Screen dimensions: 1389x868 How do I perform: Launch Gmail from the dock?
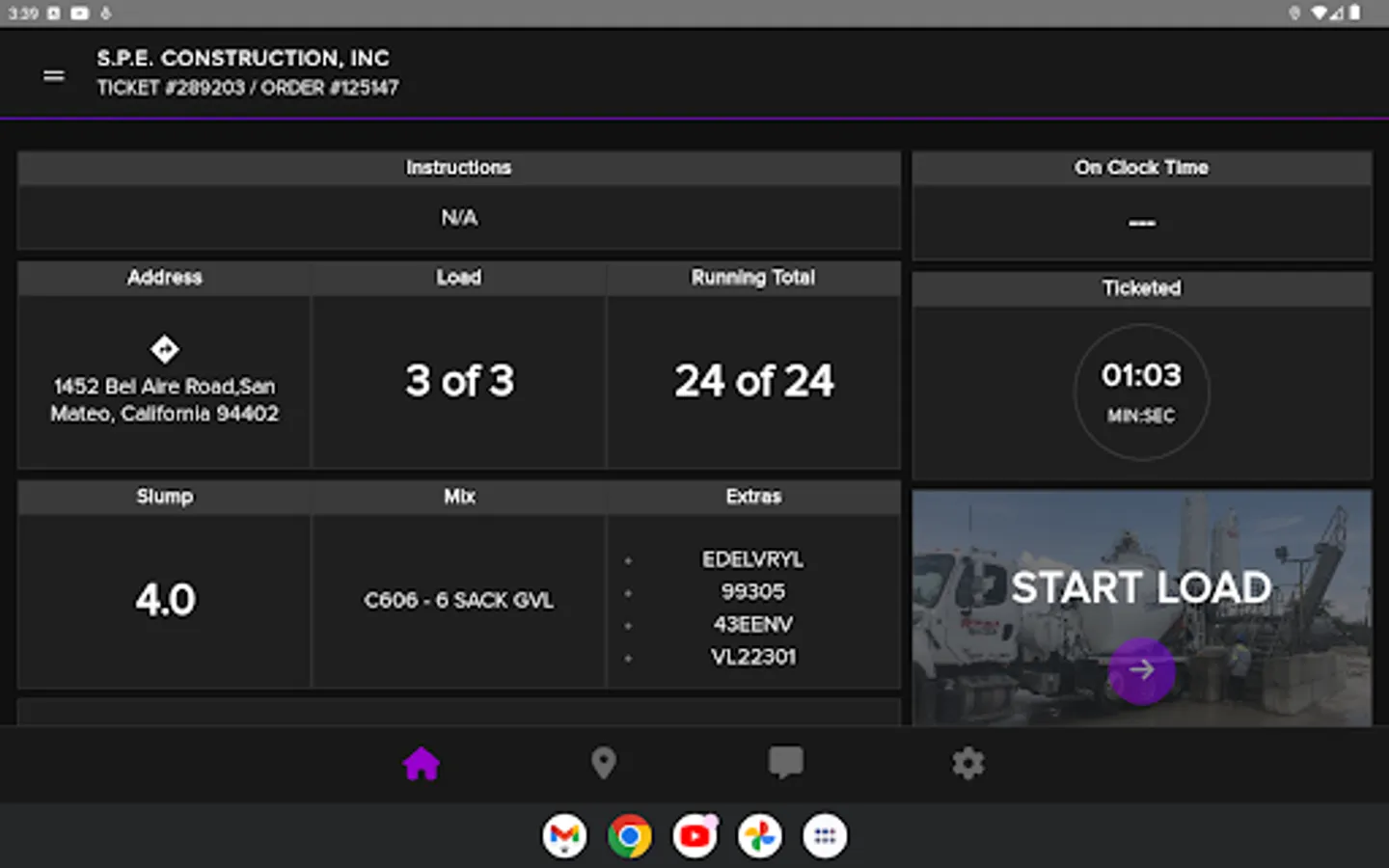[x=564, y=836]
